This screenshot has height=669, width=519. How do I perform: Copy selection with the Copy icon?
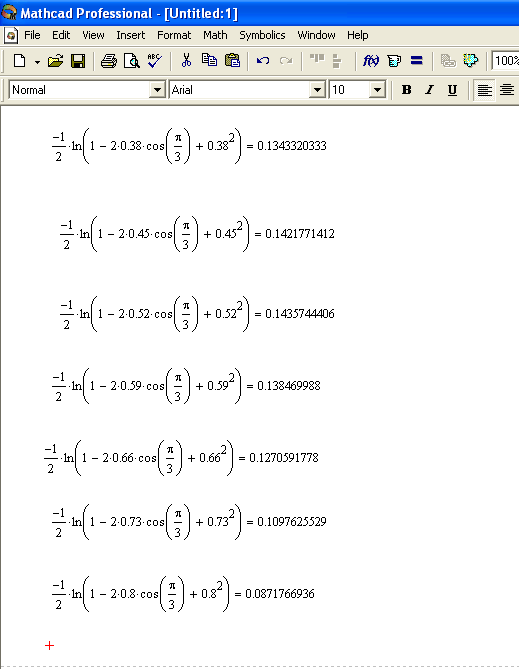[209, 61]
